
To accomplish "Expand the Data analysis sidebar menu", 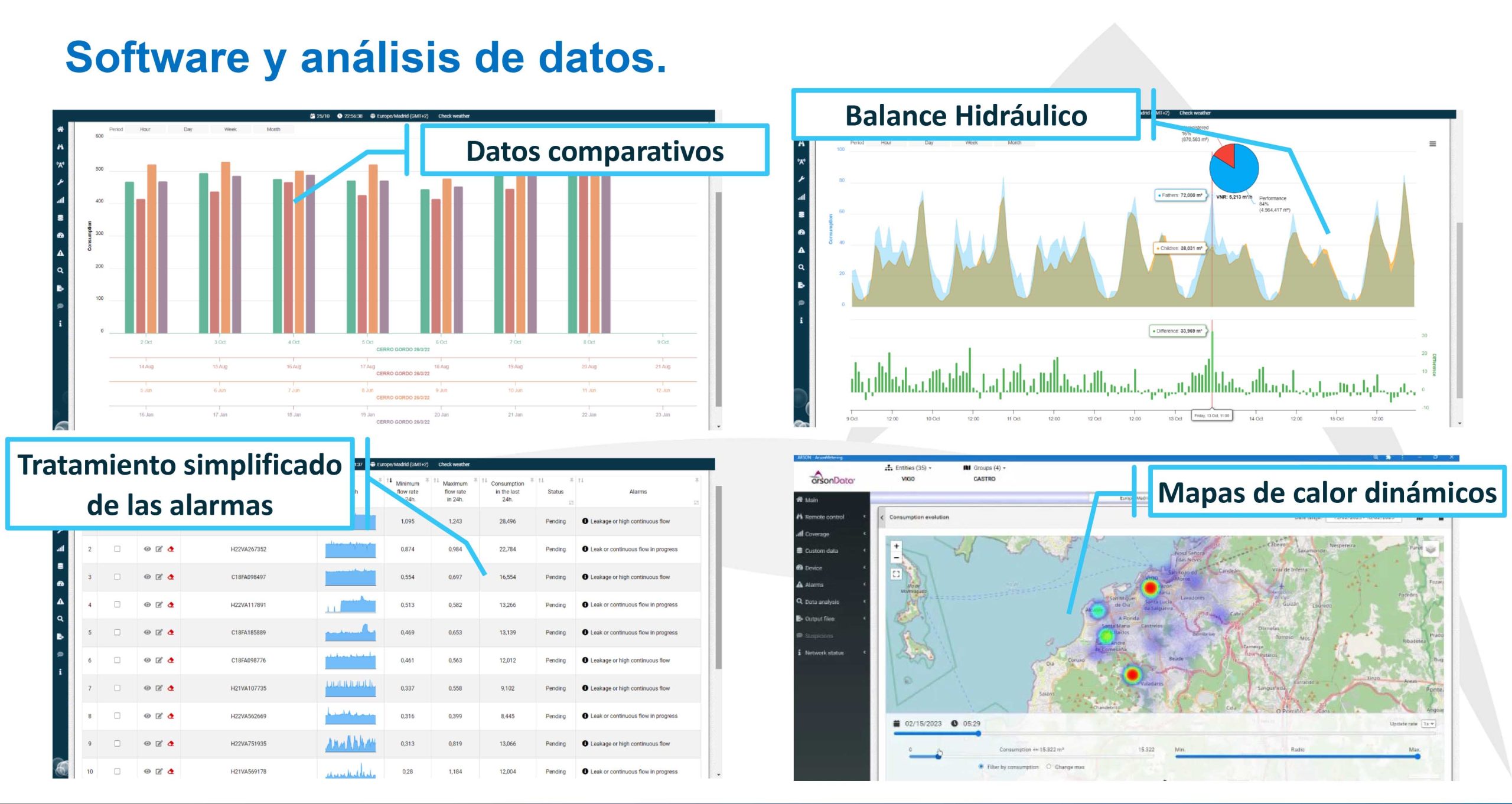I will [x=822, y=602].
